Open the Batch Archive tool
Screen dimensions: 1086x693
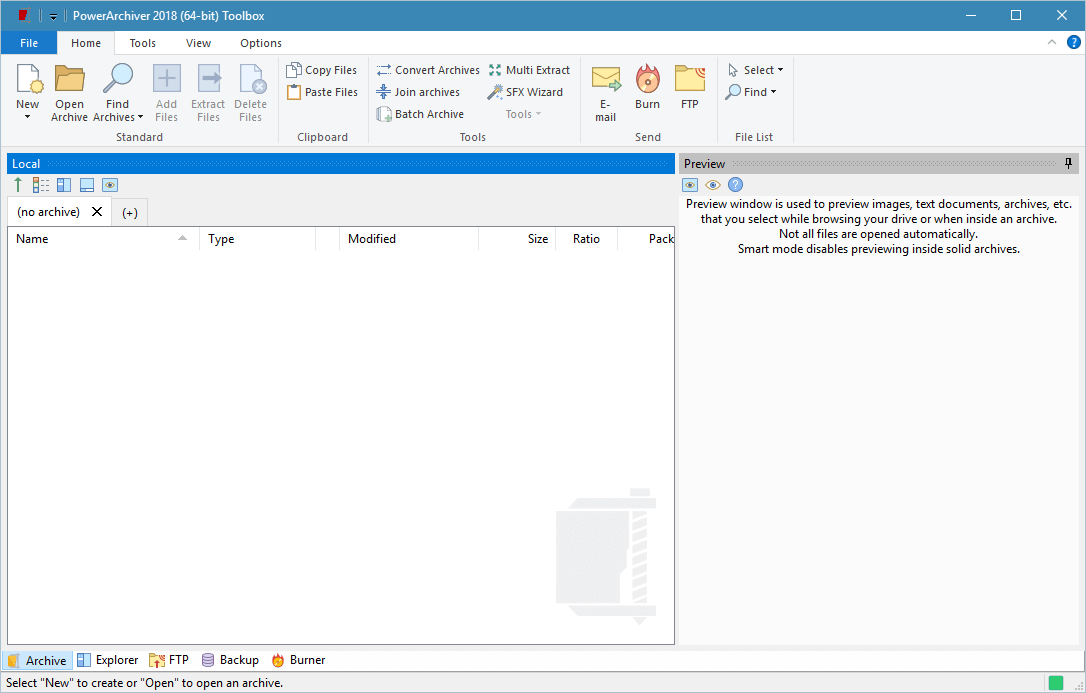420,114
